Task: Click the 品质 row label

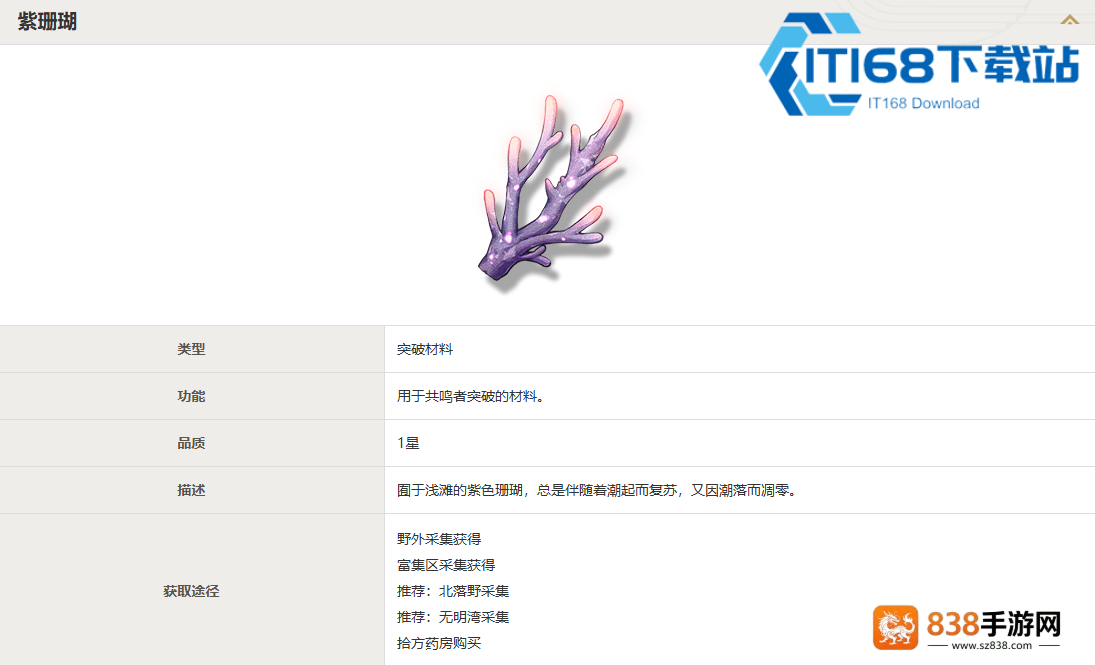Action: point(191,443)
